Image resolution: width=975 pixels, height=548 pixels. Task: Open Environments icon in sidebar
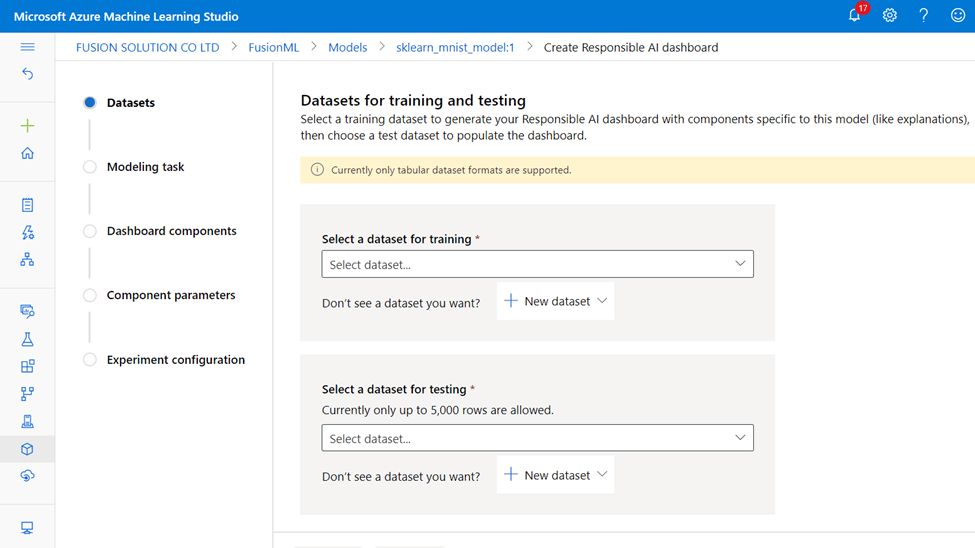(27, 421)
